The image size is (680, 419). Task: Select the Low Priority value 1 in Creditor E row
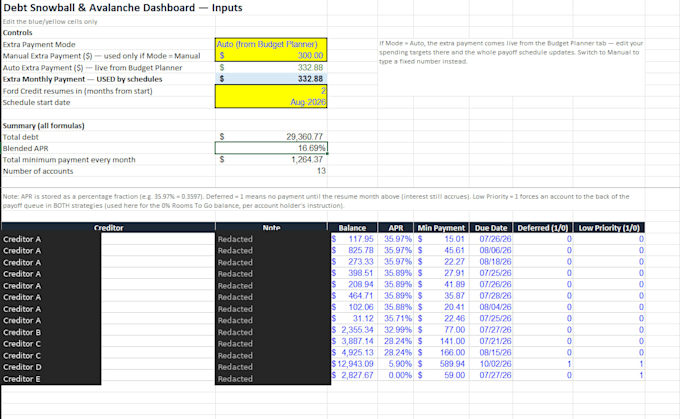[x=609, y=375]
